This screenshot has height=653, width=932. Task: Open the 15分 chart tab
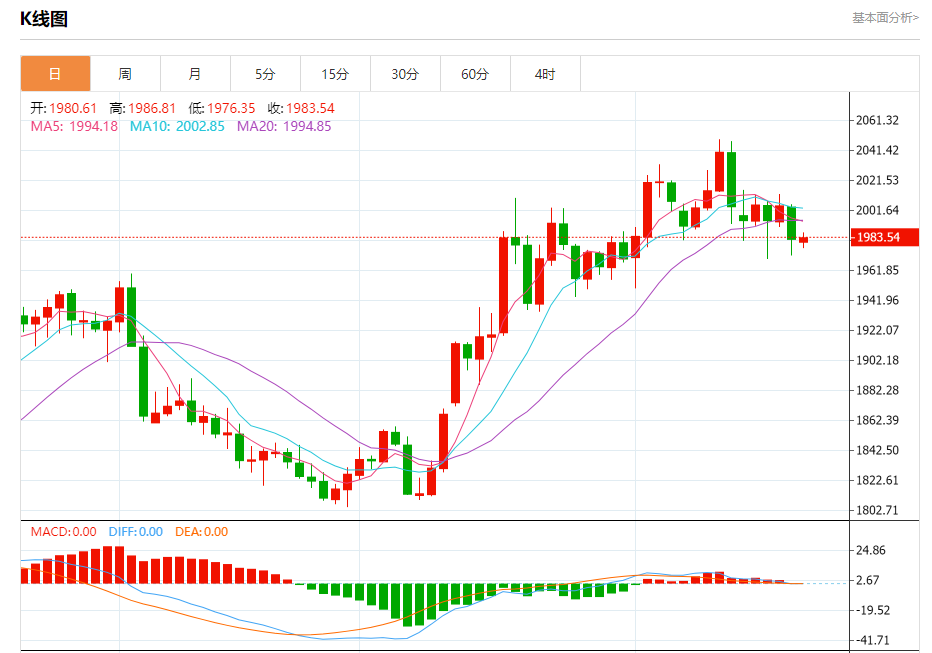coord(335,74)
